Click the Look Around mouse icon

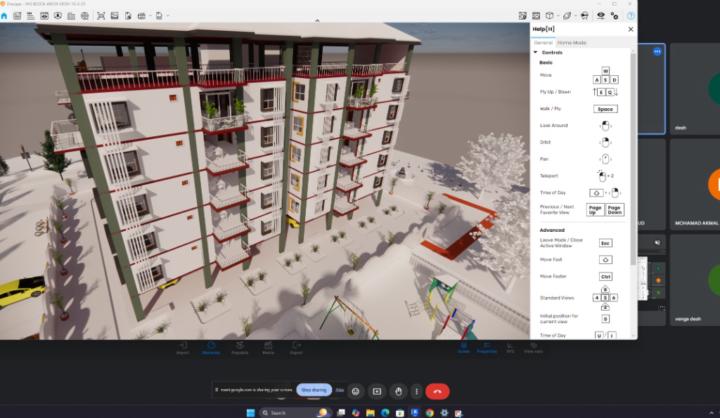[605, 125]
